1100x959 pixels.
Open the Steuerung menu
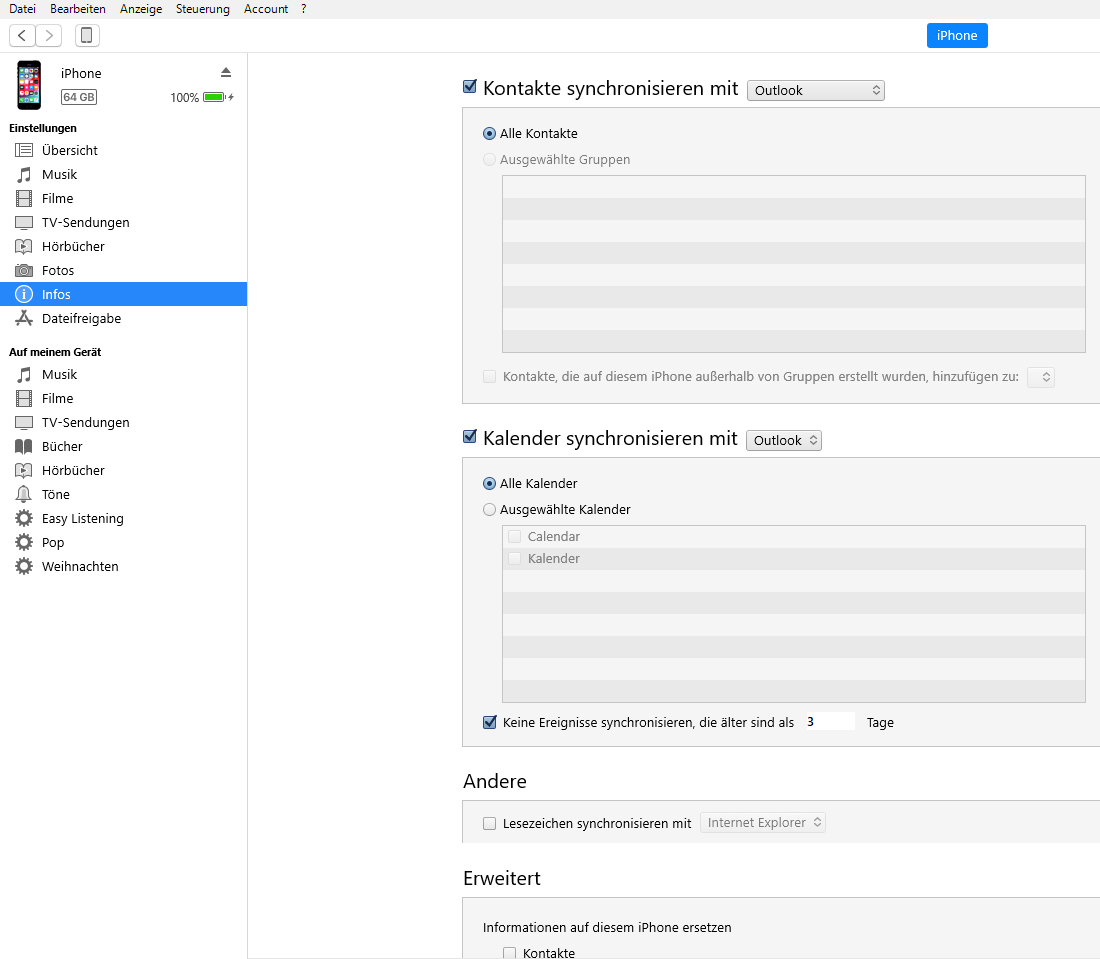[203, 9]
